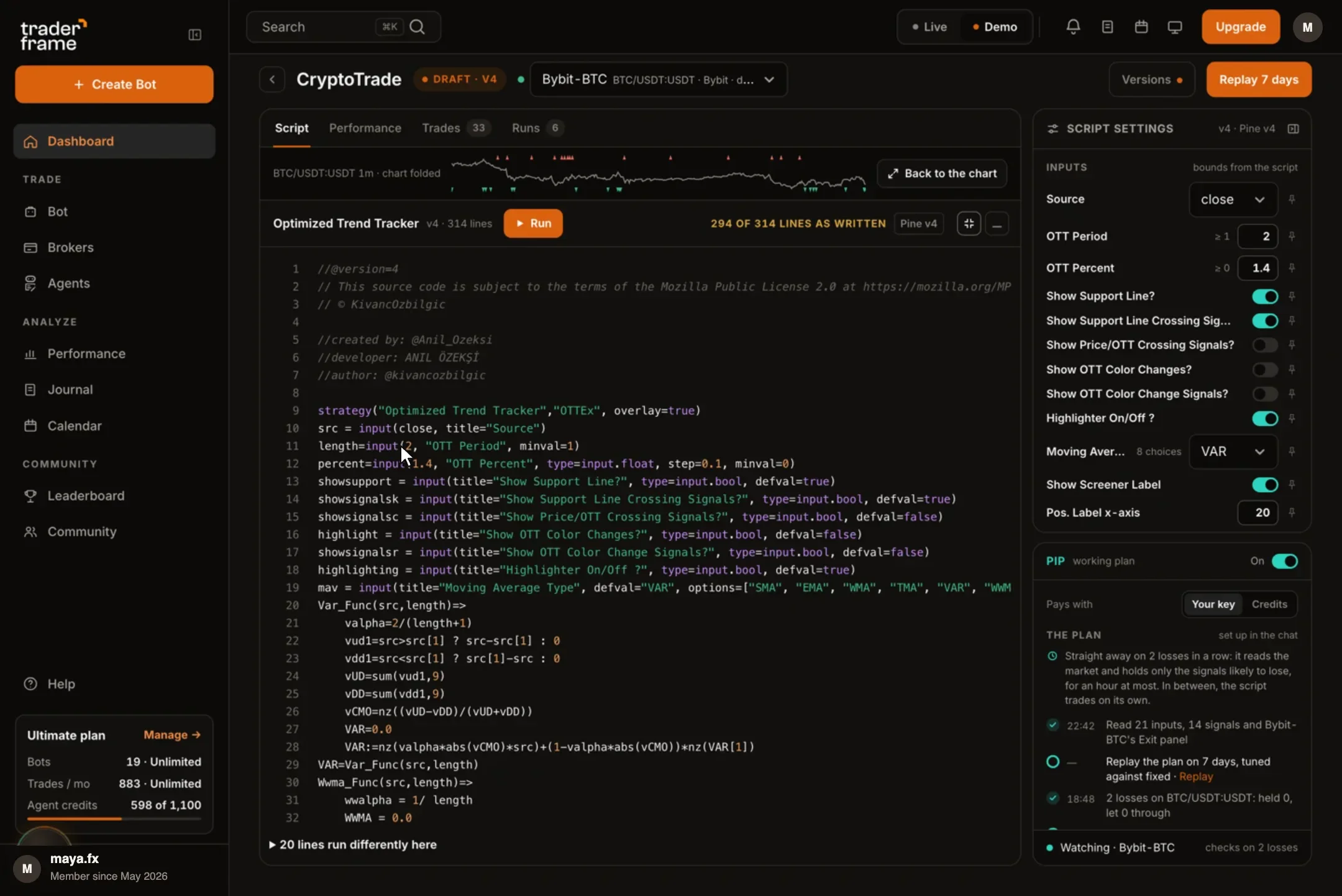Enable Show Price/OTT Crossing Signals toggle
1342x896 pixels.
[1264, 345]
